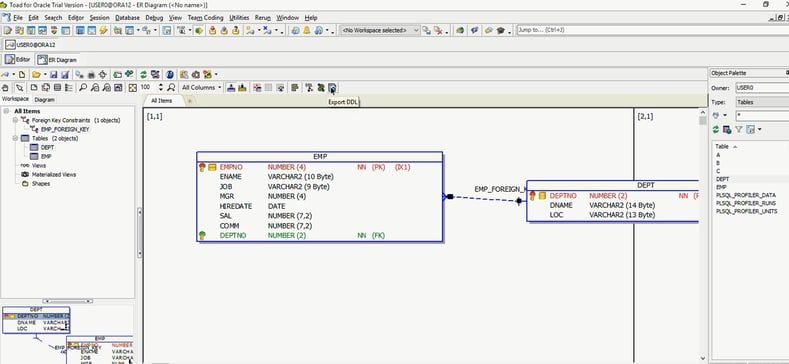Open the Owner USER0 dropdown
The height and width of the screenshot is (364, 789).
(x=762, y=88)
